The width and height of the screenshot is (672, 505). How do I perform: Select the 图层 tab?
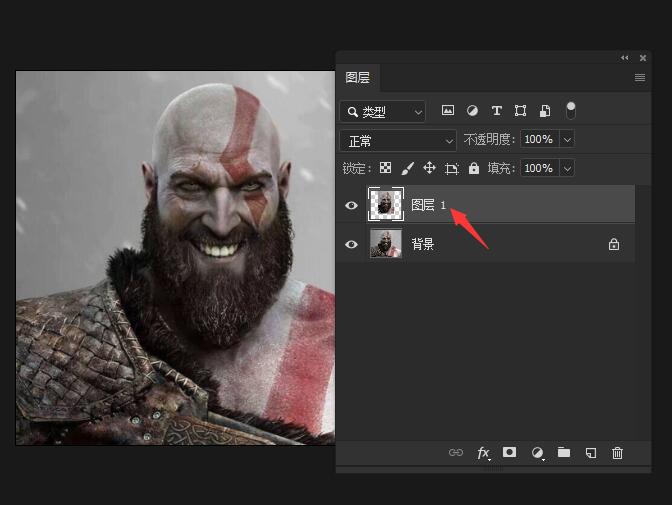point(358,78)
